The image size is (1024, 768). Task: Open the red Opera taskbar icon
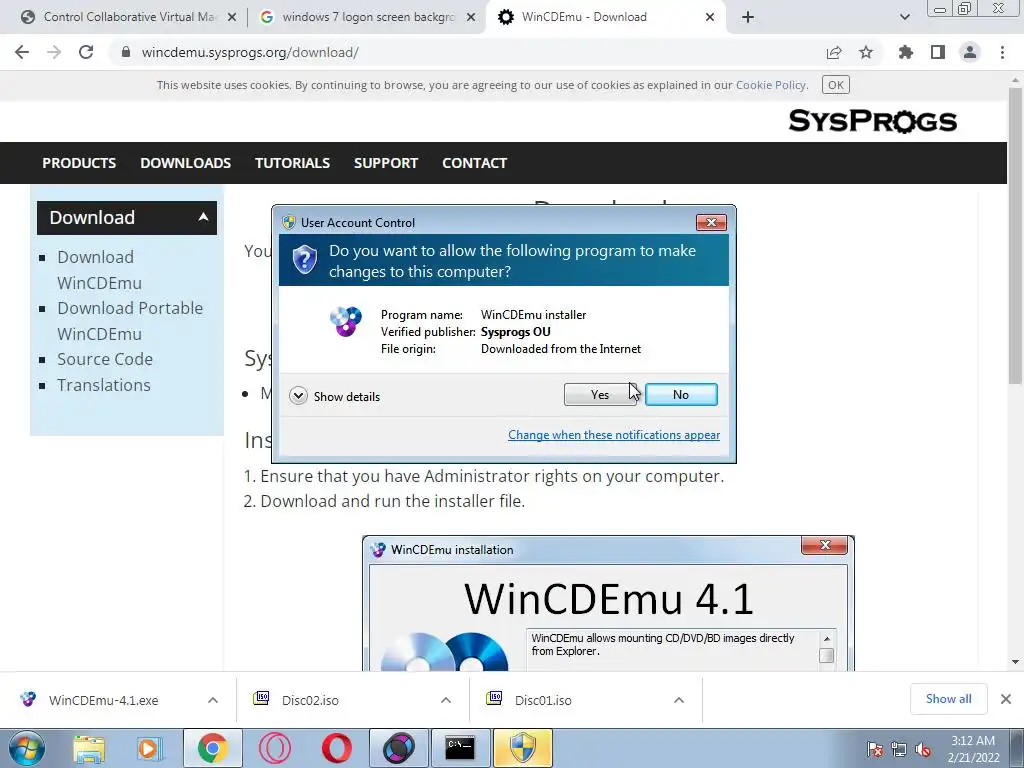point(337,748)
